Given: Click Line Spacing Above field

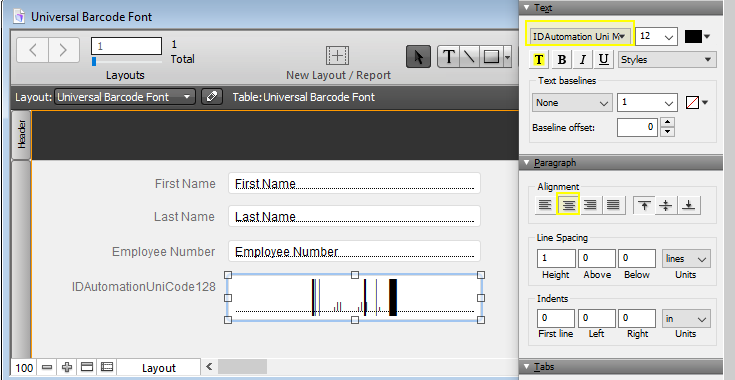Looking at the screenshot, I should [x=597, y=258].
